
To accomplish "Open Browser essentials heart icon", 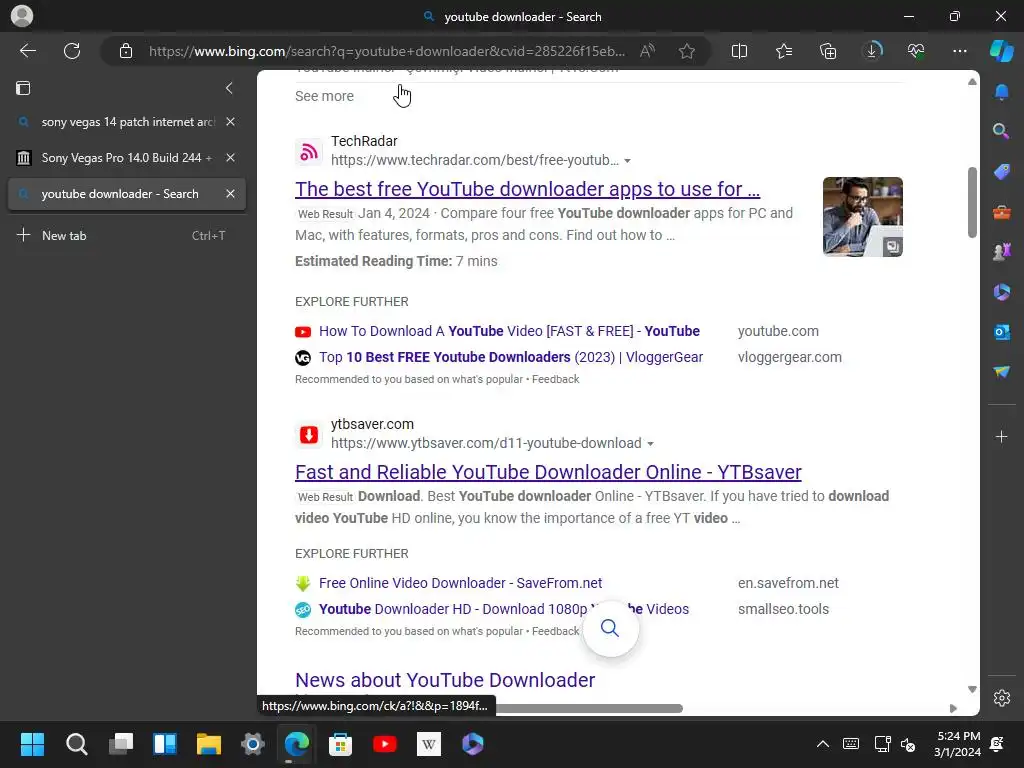I will (916, 51).
